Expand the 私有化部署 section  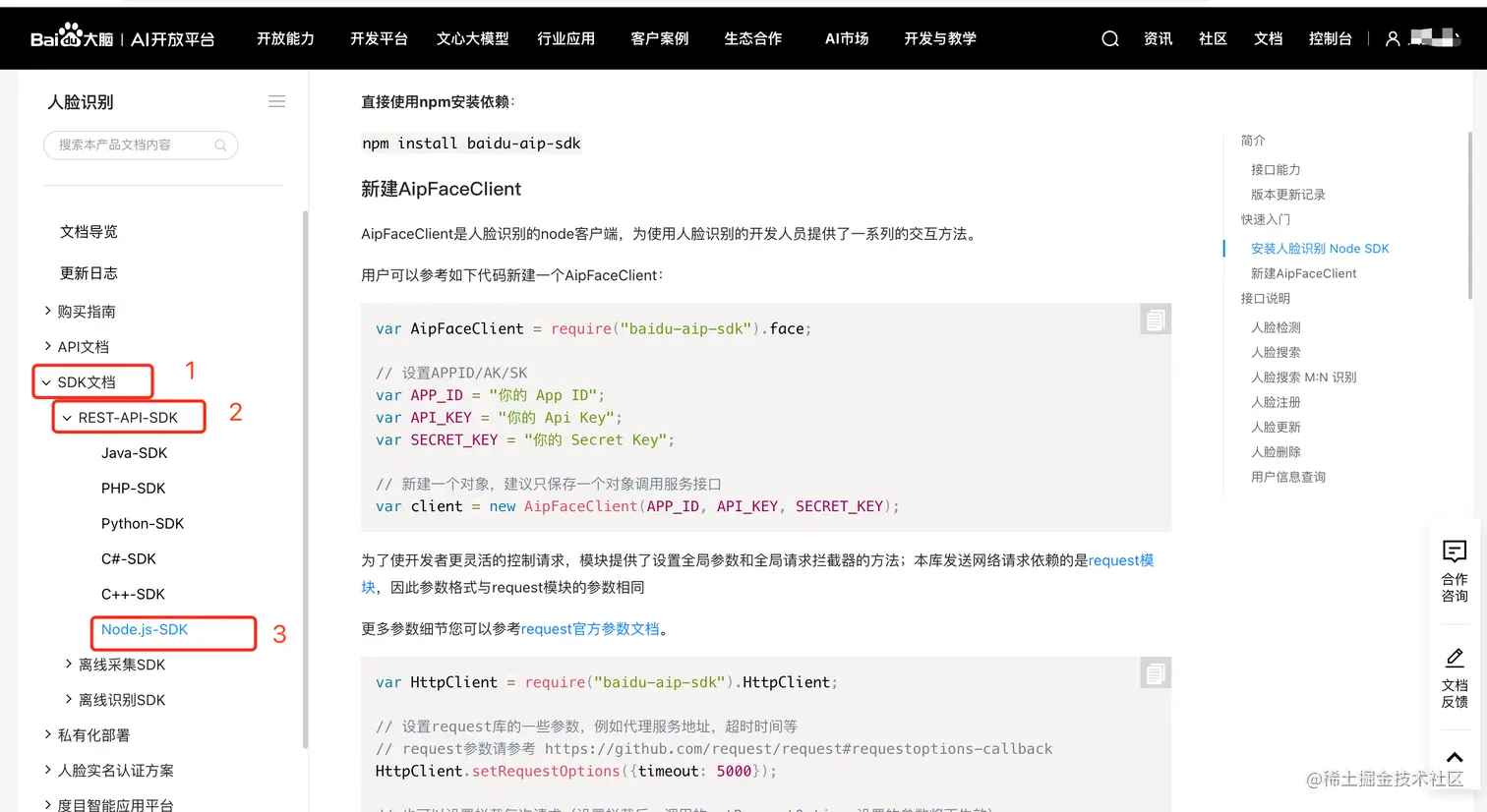48,734
